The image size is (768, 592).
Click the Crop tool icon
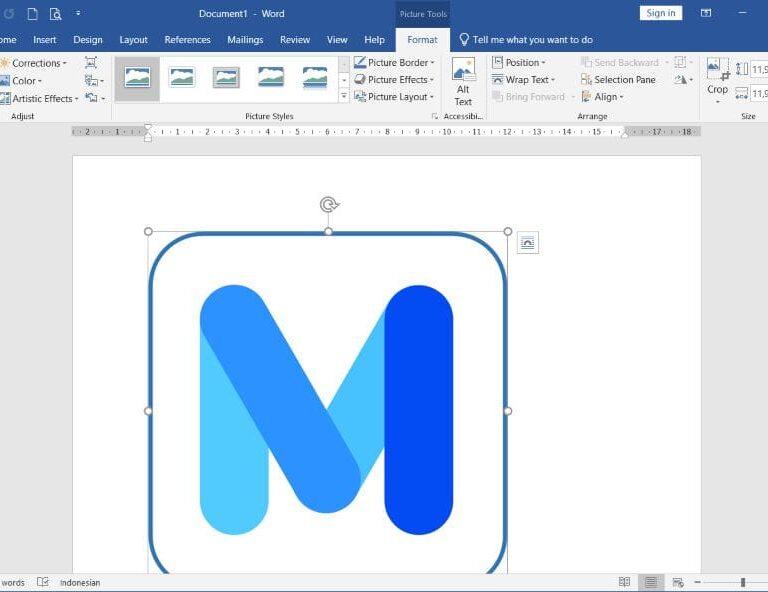[x=717, y=71]
